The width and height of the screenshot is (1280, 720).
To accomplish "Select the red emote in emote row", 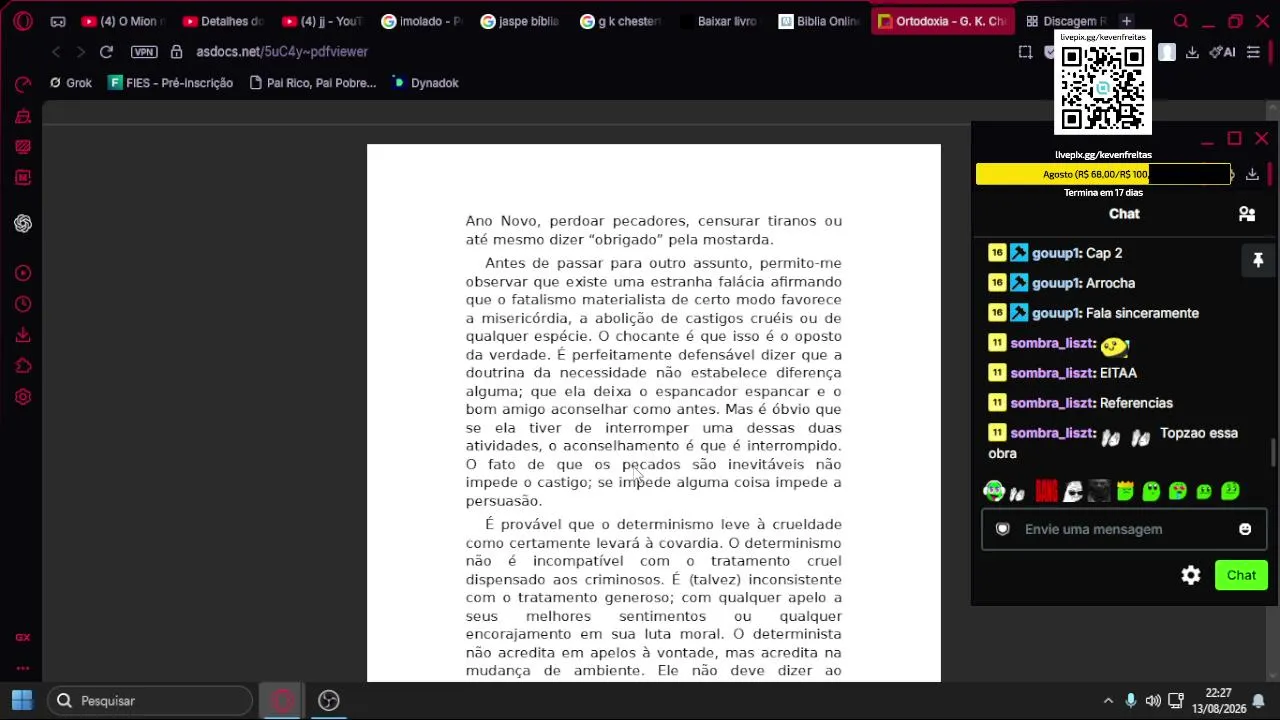I will pyautogui.click(x=1046, y=491).
